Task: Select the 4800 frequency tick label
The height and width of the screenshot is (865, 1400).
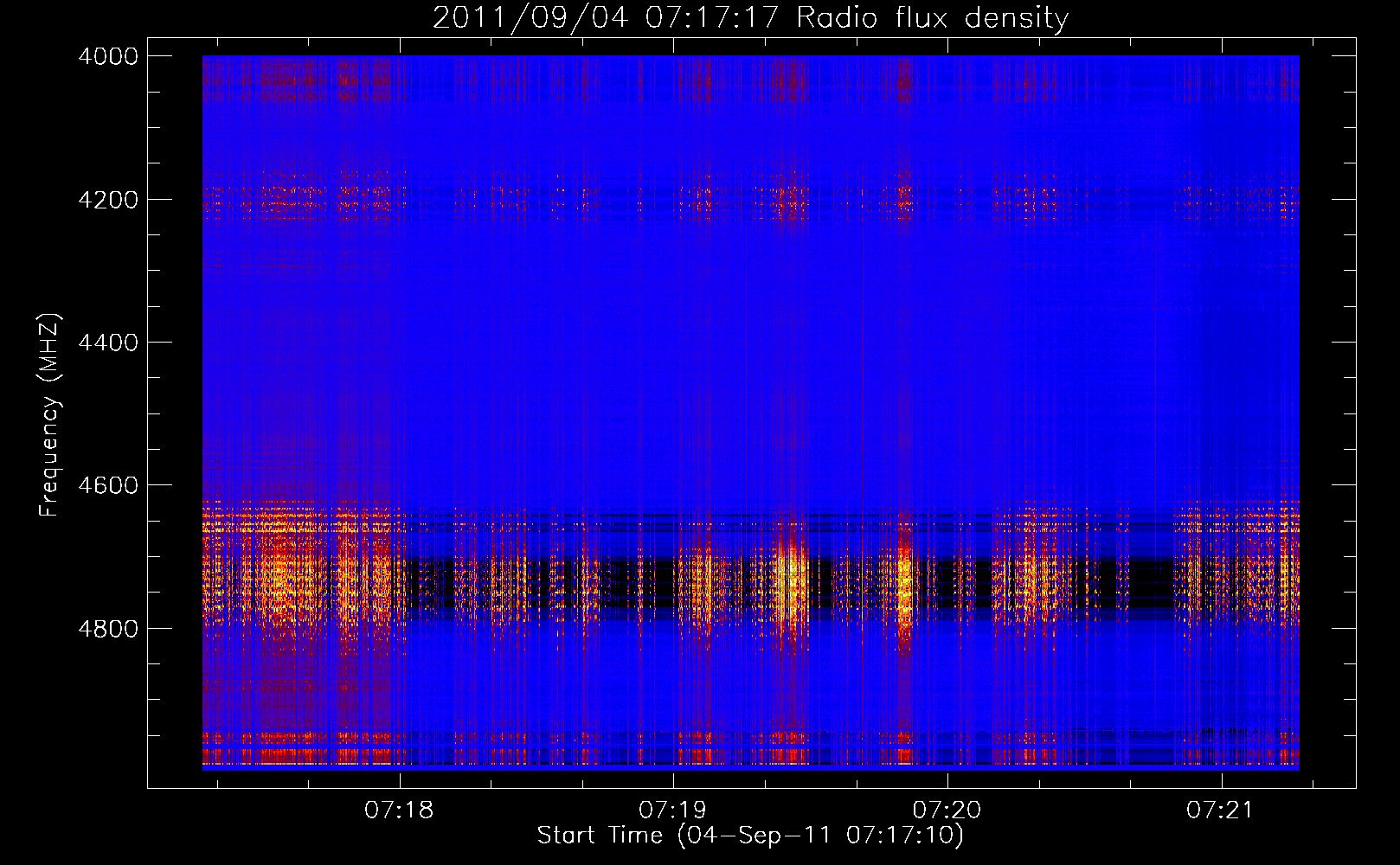Action: [x=108, y=629]
